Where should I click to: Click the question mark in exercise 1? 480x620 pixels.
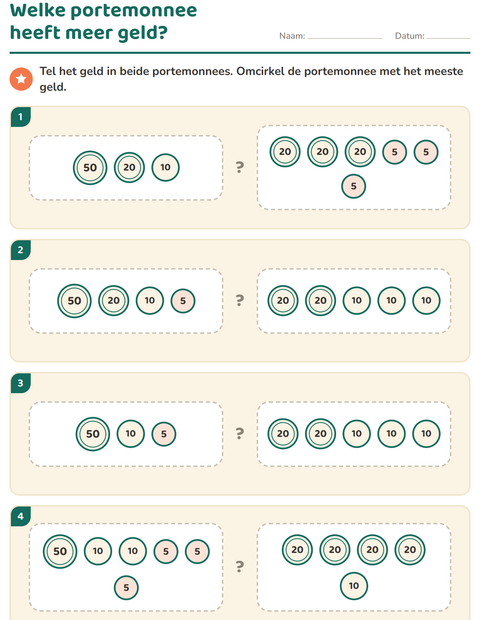pos(240,167)
